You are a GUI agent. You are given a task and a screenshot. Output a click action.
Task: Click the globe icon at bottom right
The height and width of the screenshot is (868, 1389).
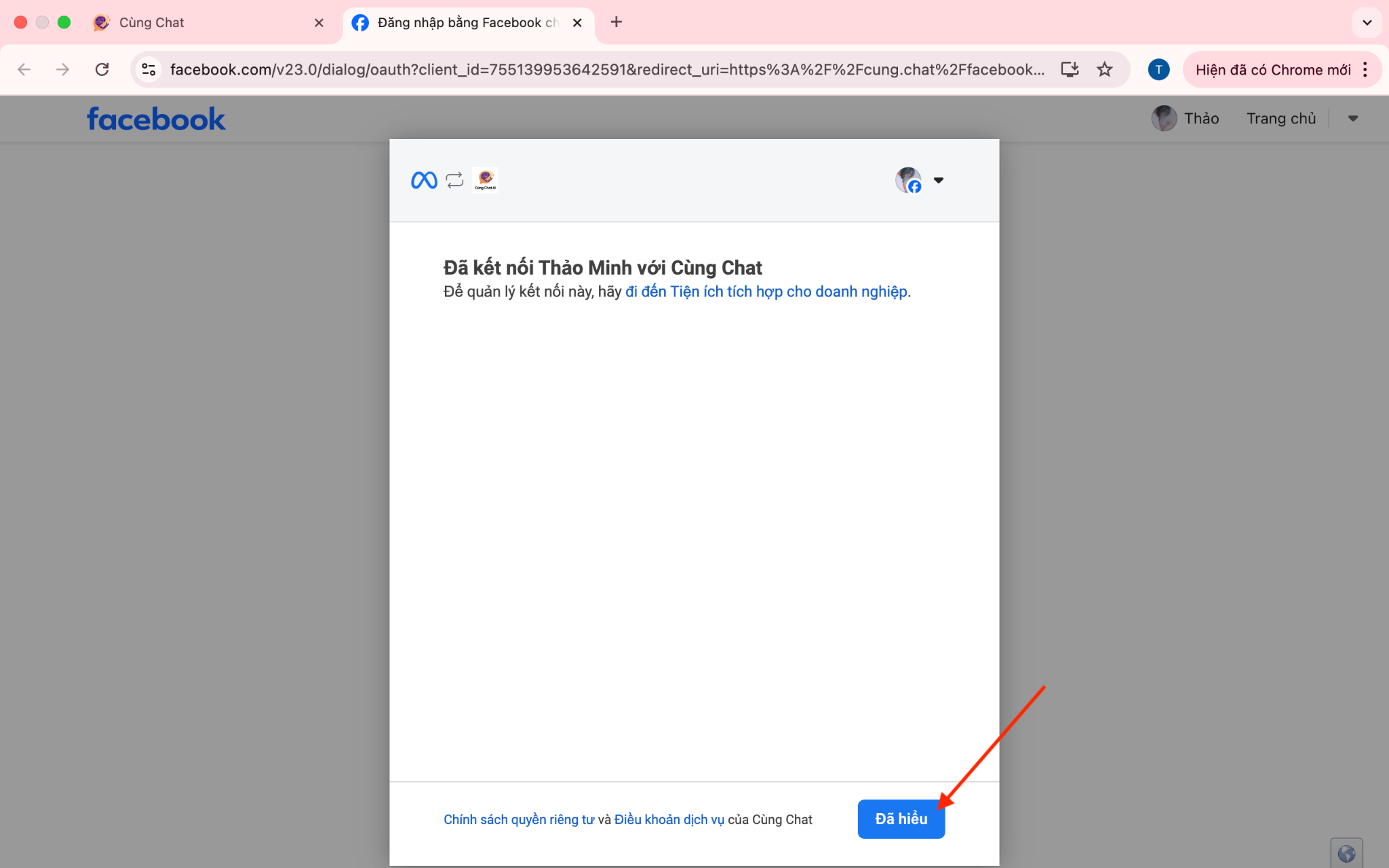click(x=1346, y=854)
